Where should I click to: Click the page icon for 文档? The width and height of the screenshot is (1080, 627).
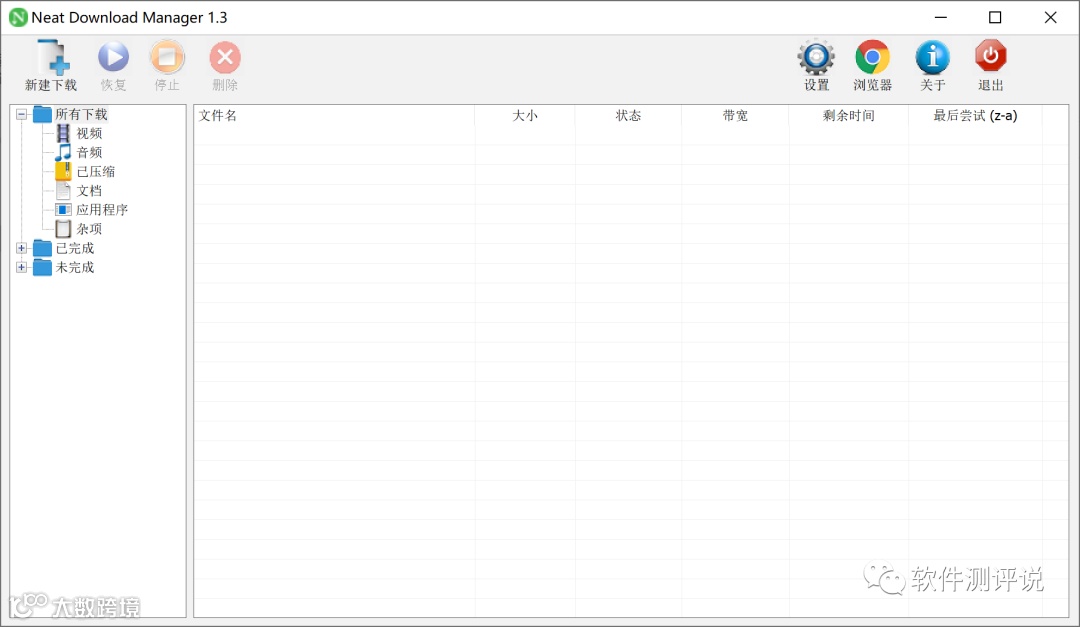tap(63, 190)
